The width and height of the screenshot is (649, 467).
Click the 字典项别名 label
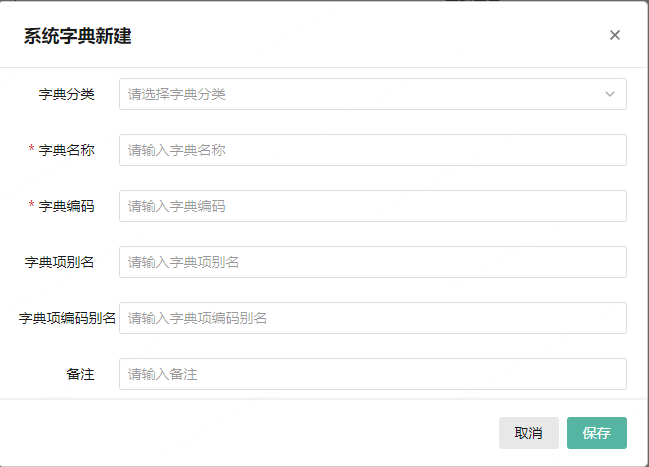(60, 262)
